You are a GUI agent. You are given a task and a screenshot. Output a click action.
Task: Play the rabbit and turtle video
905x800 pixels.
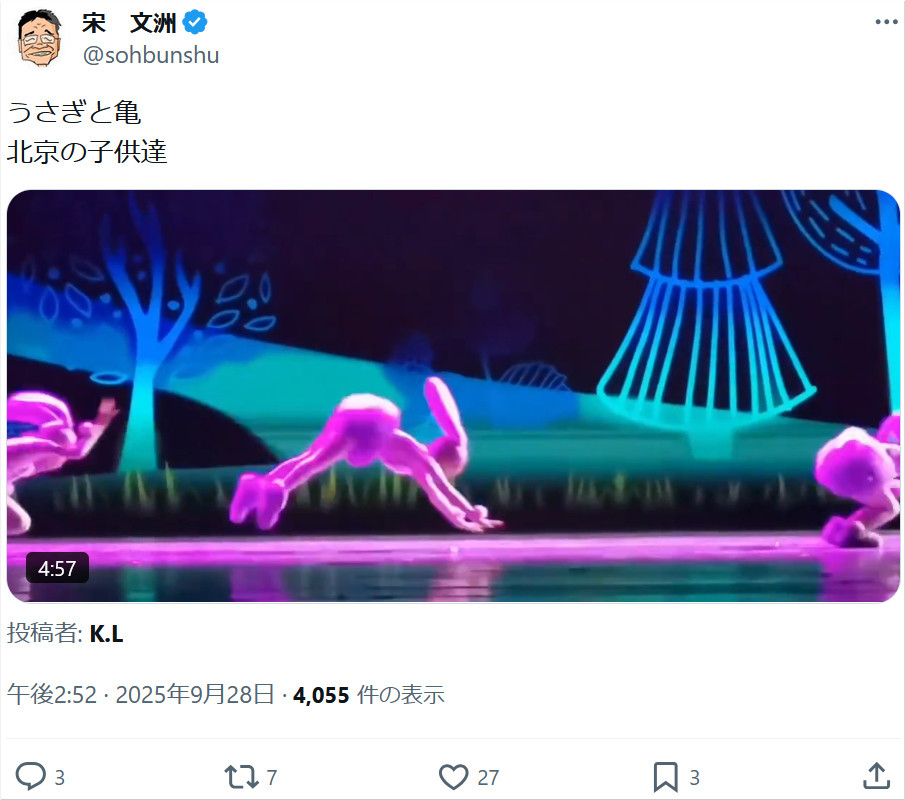(453, 396)
